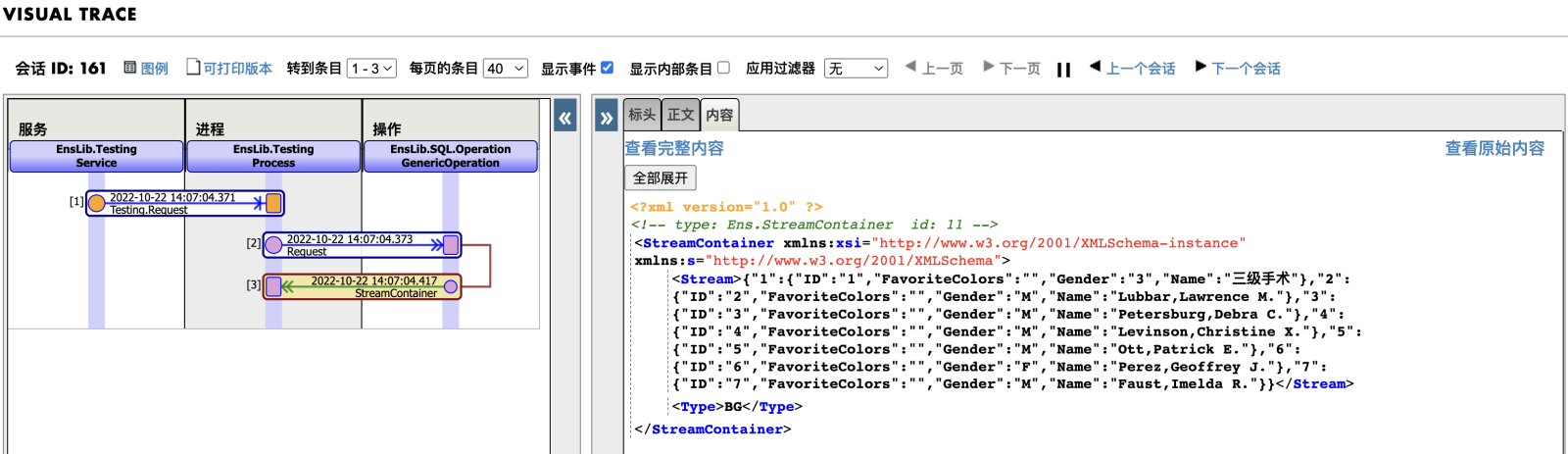
Task: Switch to the header (标头) tab
Action: point(642,115)
